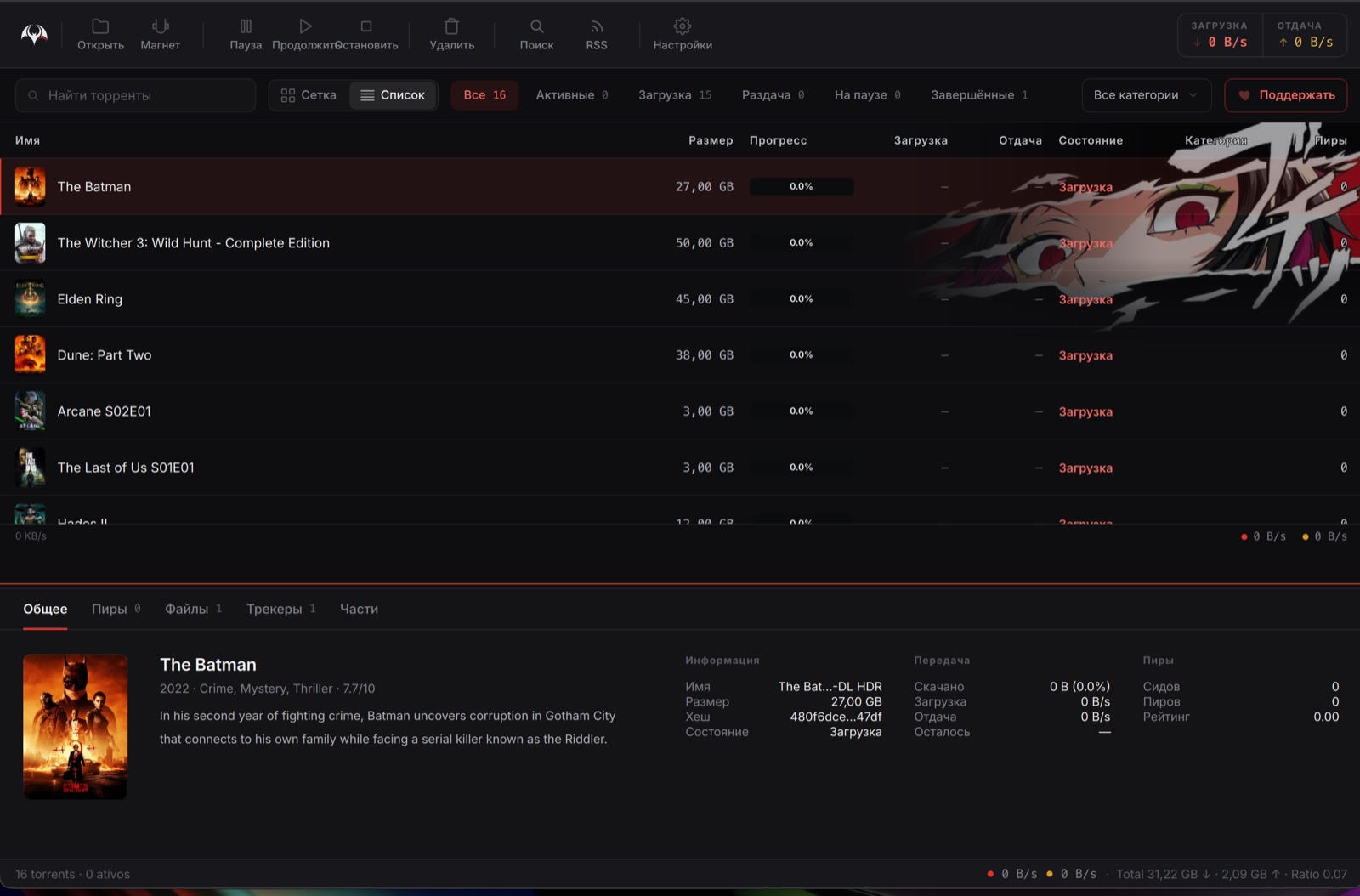Click the Удалить trash icon
The height and width of the screenshot is (896, 1360).
(451, 26)
